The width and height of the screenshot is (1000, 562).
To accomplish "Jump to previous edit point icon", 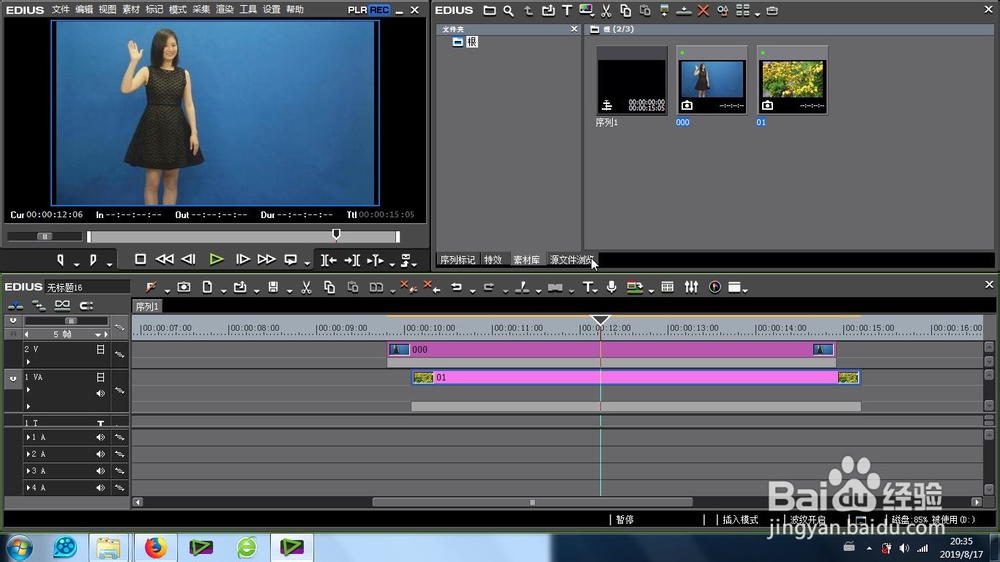I will [x=328, y=260].
